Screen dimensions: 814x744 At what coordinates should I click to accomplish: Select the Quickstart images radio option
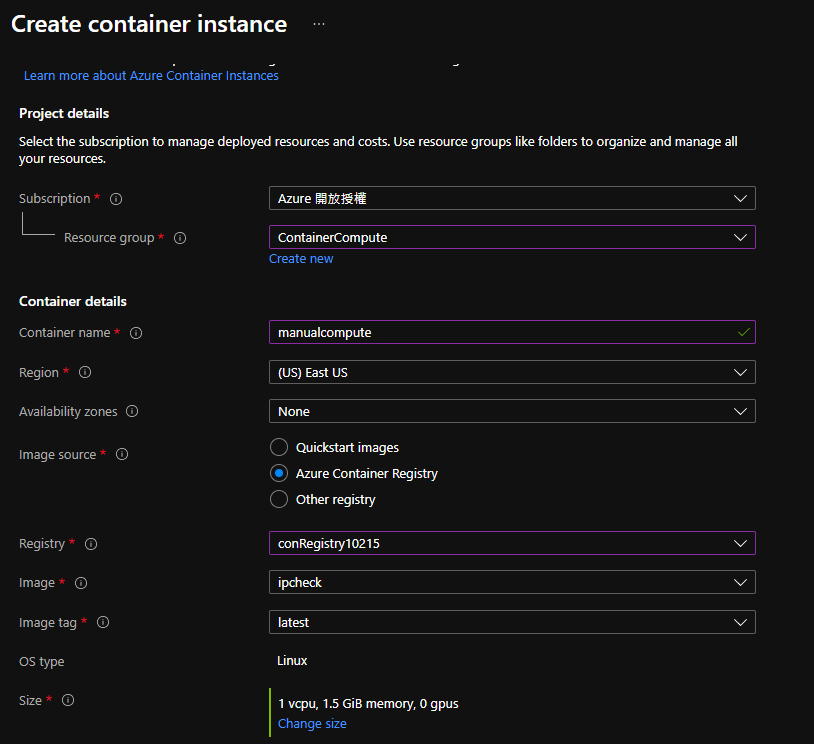280,447
